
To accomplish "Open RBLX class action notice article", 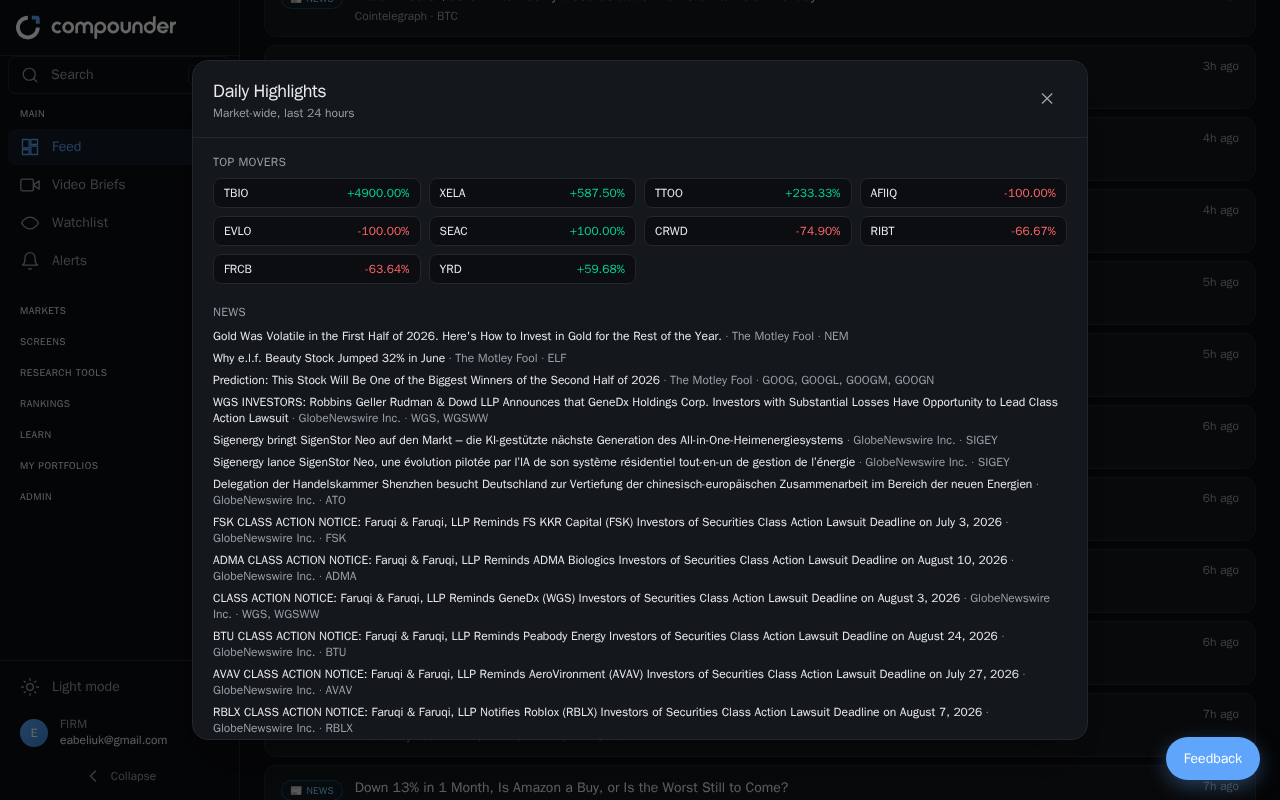I will coord(598,712).
